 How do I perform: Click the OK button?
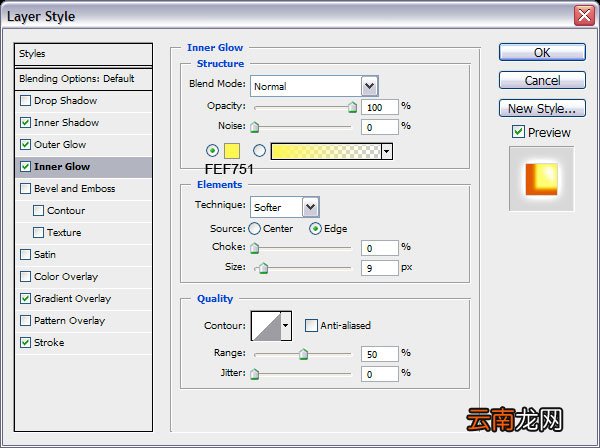pyautogui.click(x=542, y=52)
